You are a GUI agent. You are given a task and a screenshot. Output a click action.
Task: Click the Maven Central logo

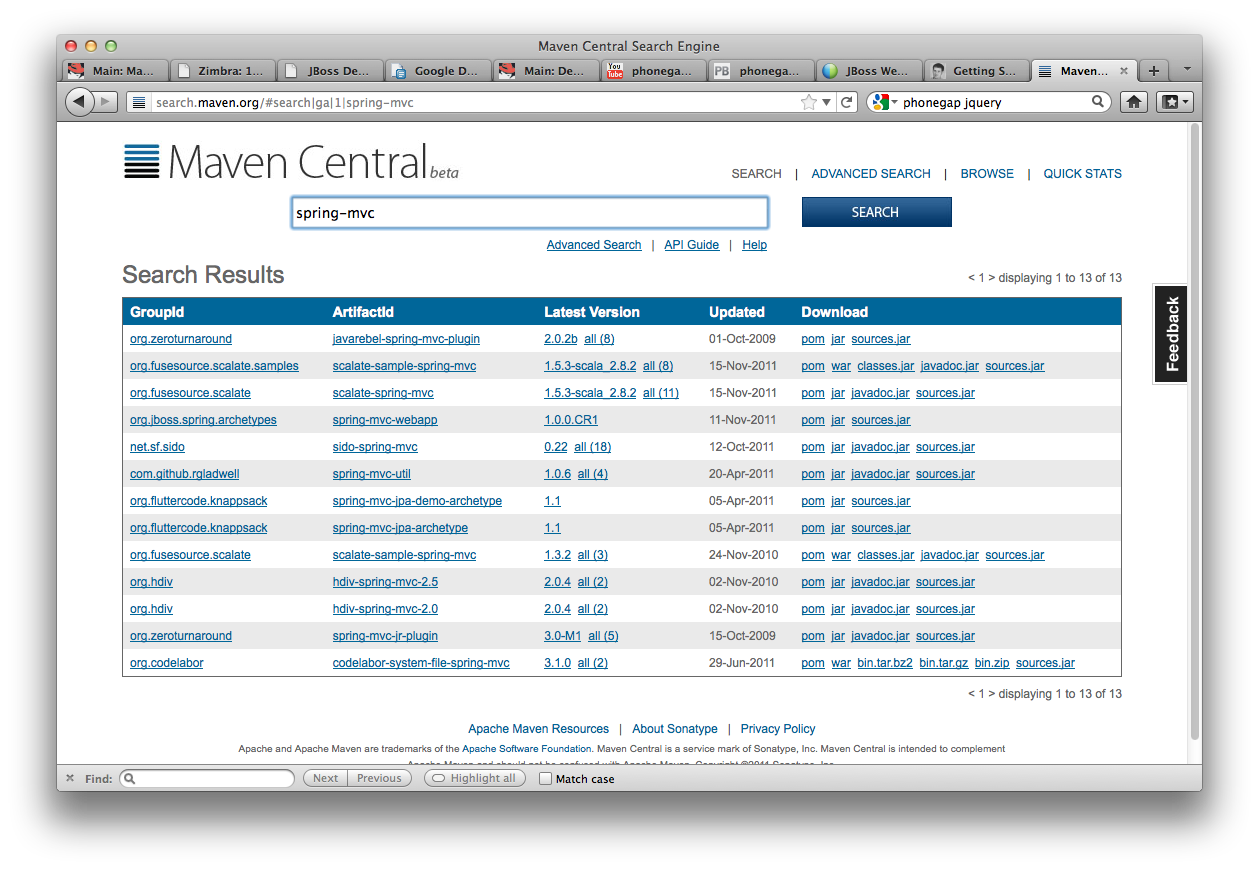tap(291, 161)
